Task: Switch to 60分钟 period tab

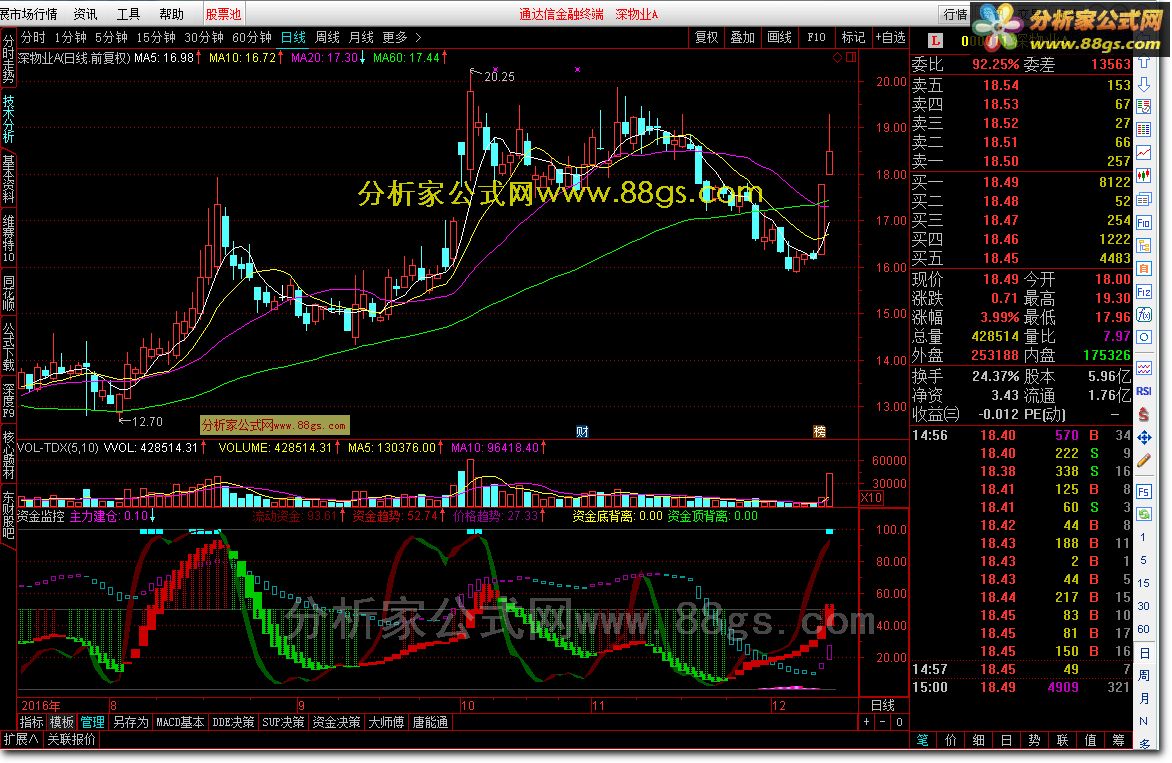Action: [x=252, y=37]
